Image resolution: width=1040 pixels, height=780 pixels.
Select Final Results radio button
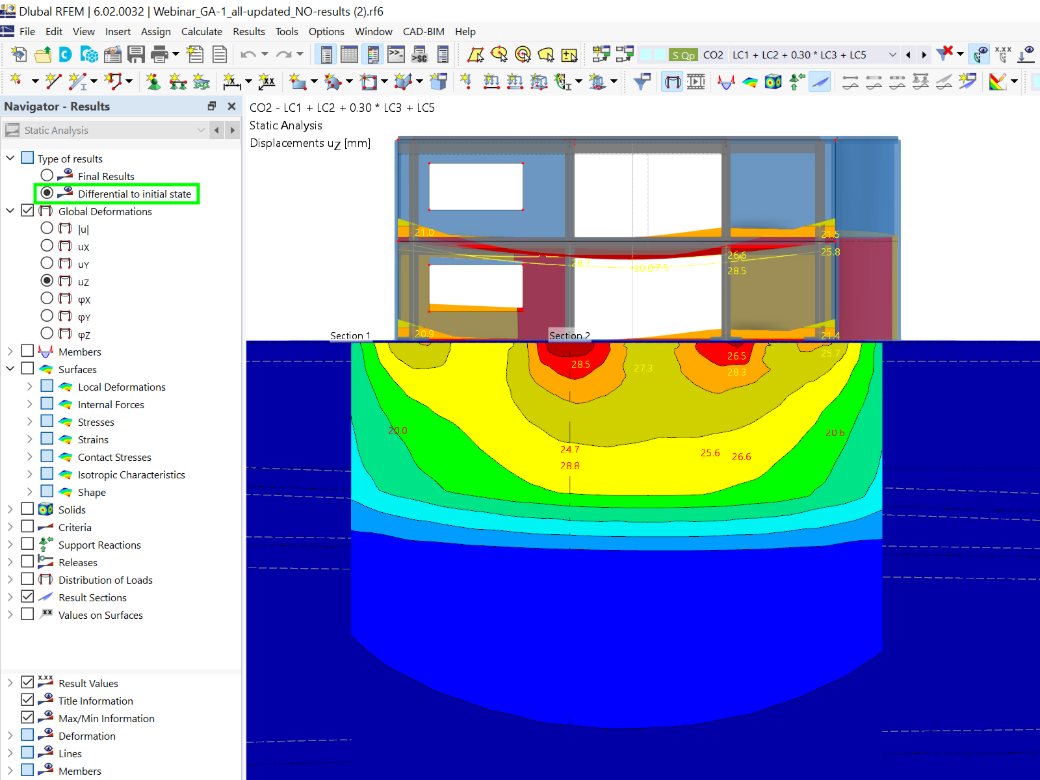tap(46, 175)
